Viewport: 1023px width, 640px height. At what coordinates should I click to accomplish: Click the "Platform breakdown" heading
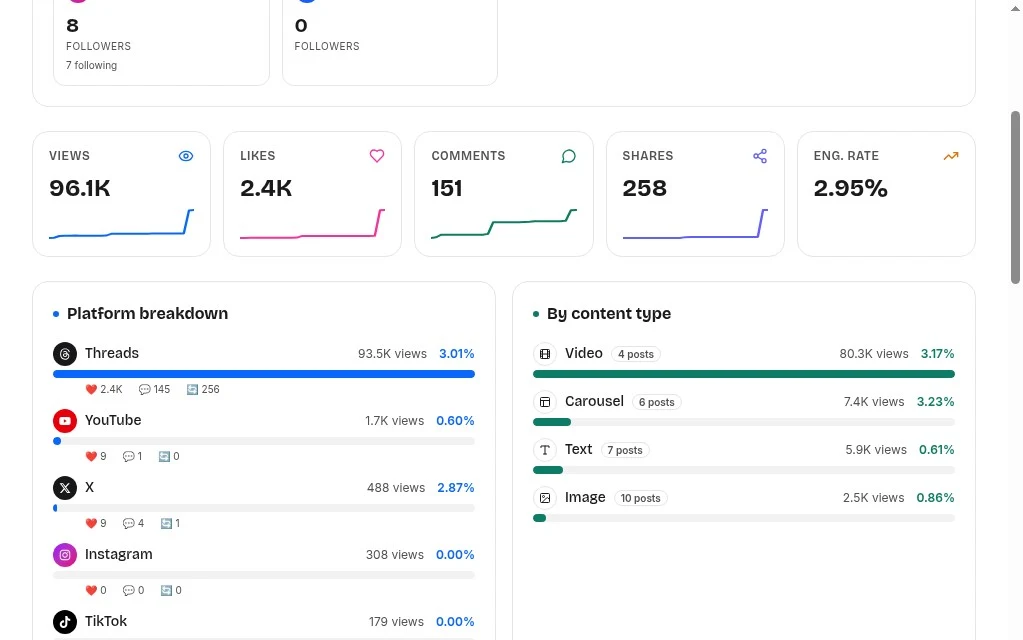point(147,314)
